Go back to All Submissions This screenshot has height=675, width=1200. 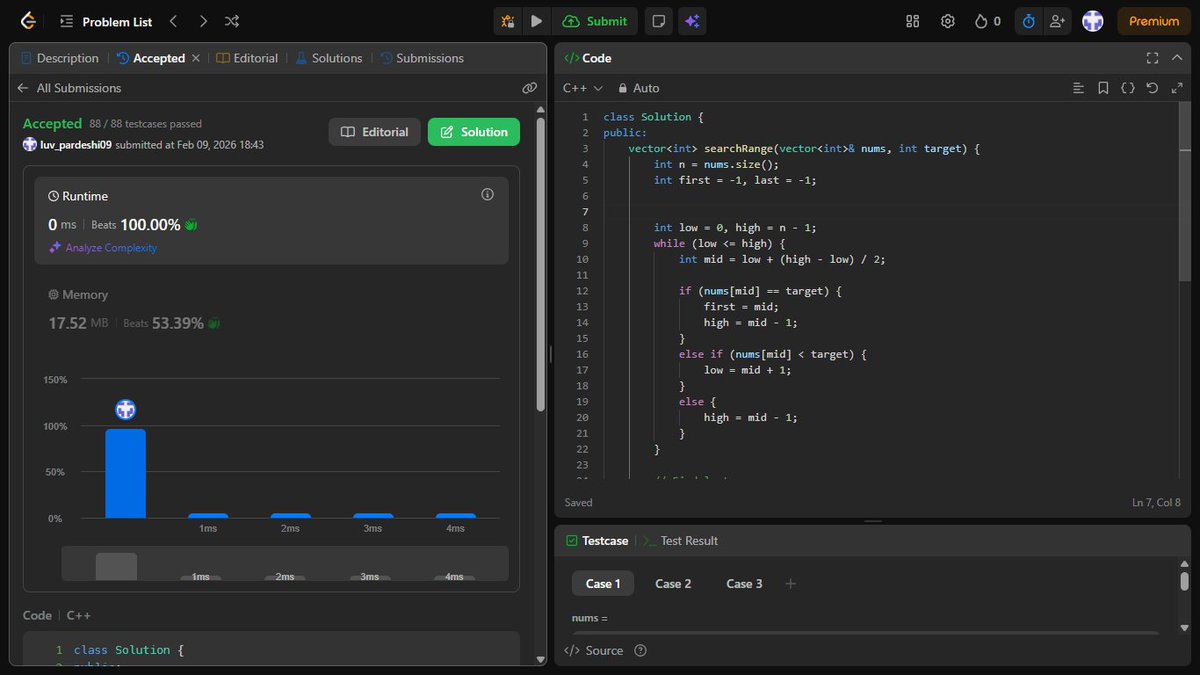(69, 88)
